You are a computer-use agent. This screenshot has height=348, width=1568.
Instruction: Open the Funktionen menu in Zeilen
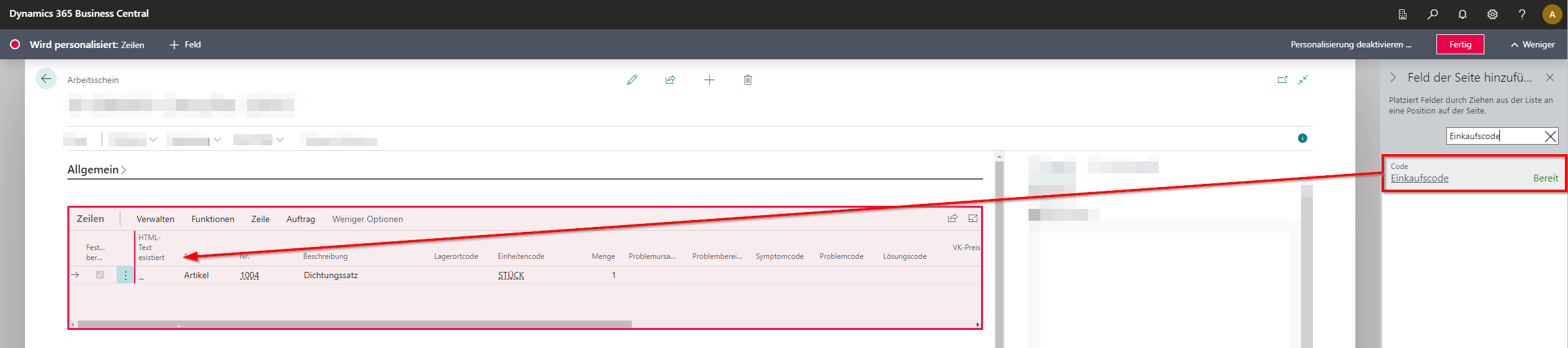coord(213,219)
